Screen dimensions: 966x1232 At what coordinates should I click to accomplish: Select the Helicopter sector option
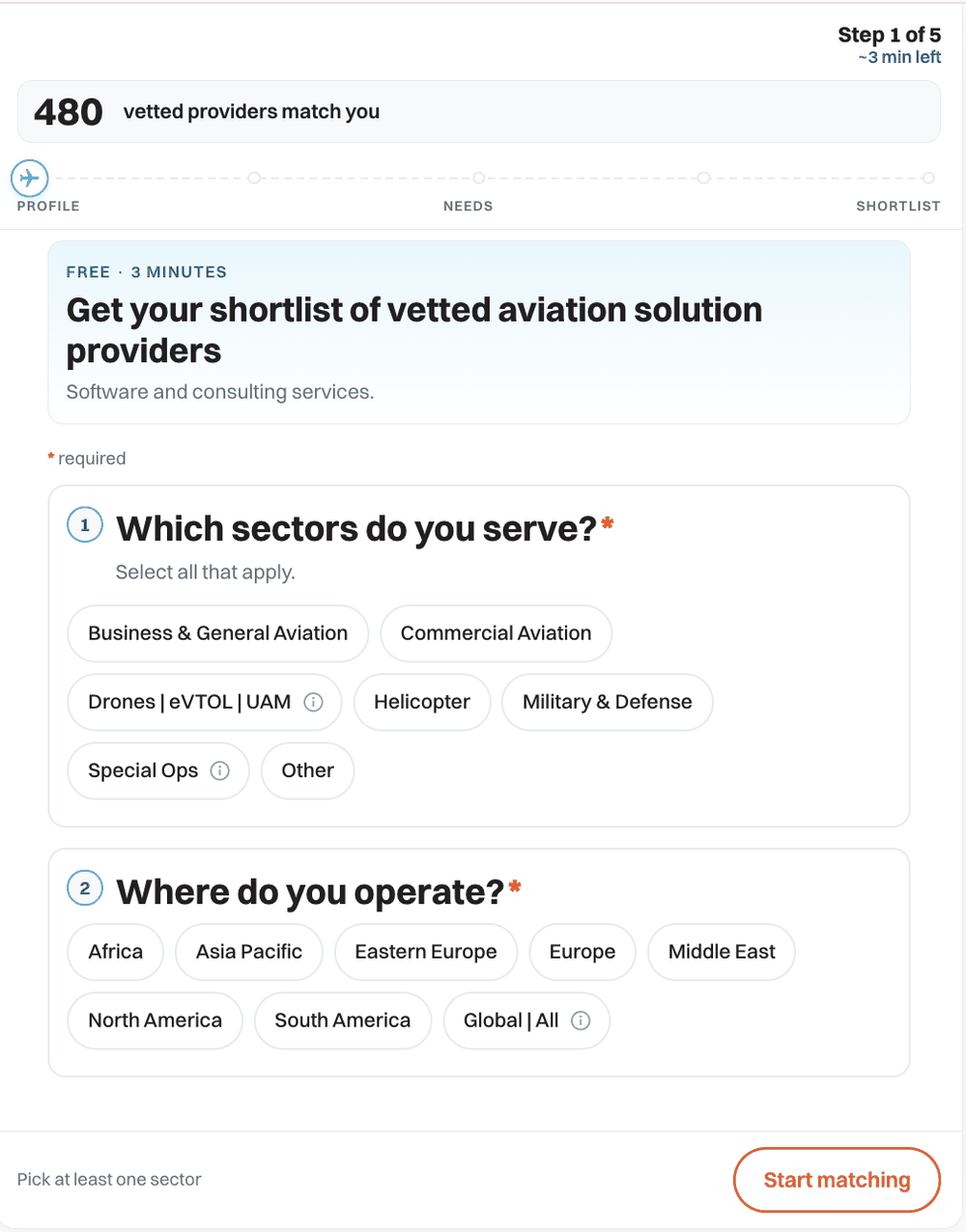click(422, 702)
